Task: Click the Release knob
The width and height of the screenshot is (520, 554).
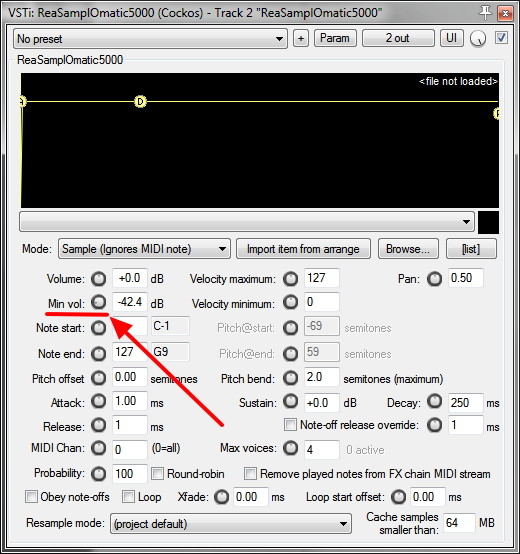Action: pos(99,425)
